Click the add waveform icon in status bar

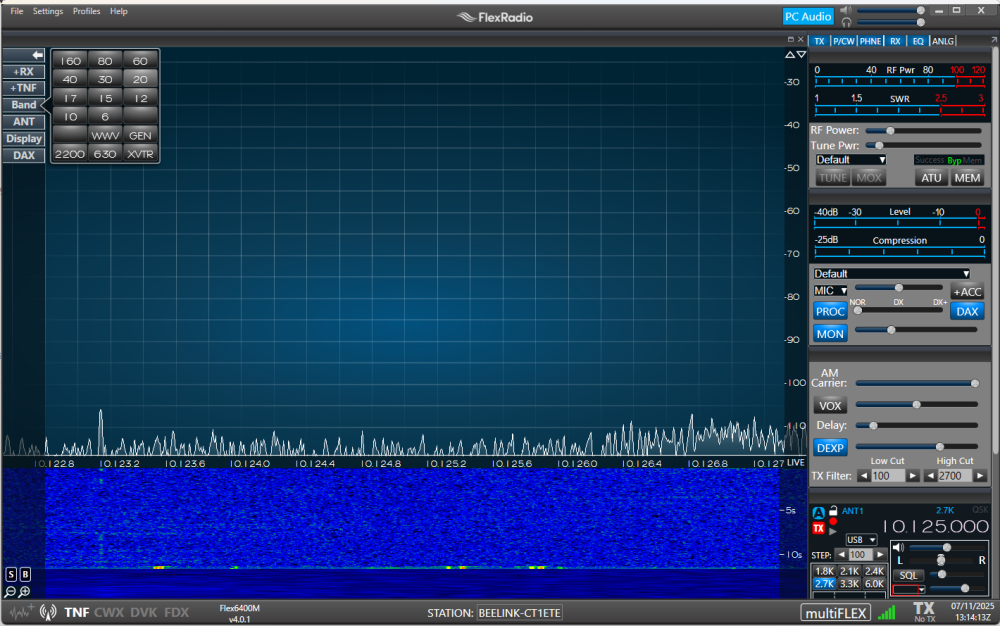(x=20, y=612)
